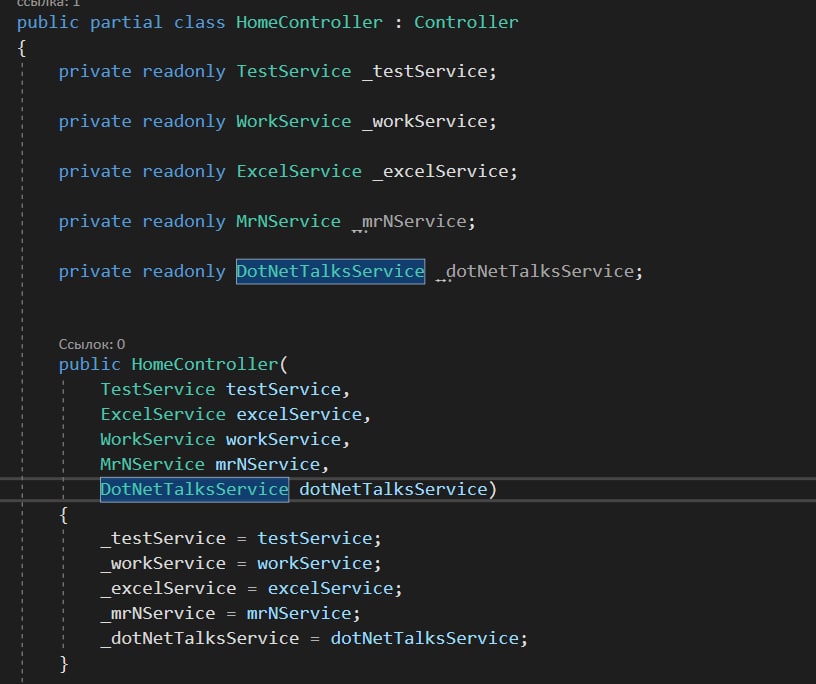Screen dimensions: 816x684
Task: Click "public" before the HomeController constructor
Action: pos(89,364)
